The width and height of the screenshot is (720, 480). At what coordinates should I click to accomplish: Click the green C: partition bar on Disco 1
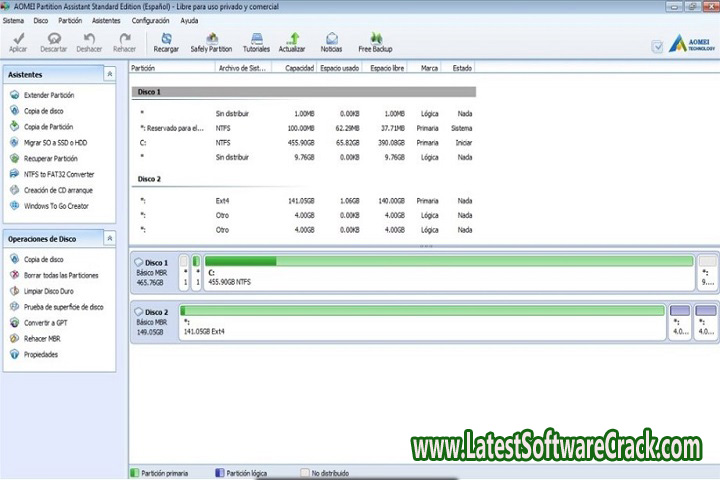click(449, 271)
